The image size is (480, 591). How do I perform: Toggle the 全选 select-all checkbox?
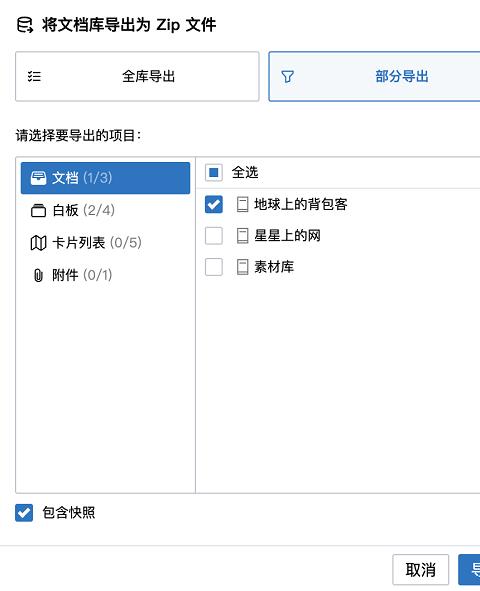coord(214,173)
